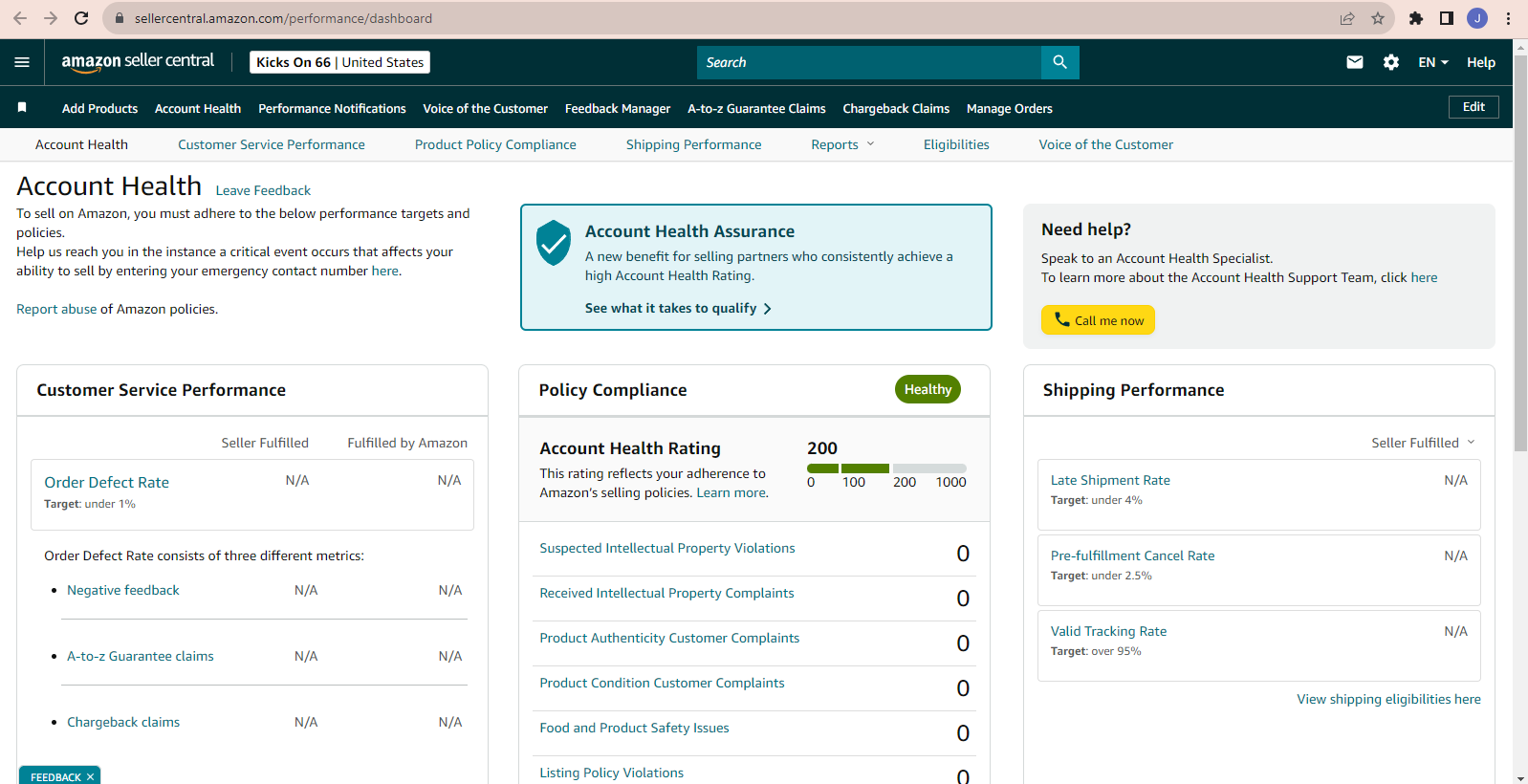
Task: Click the emergency contact number here link
Action: 385,271
